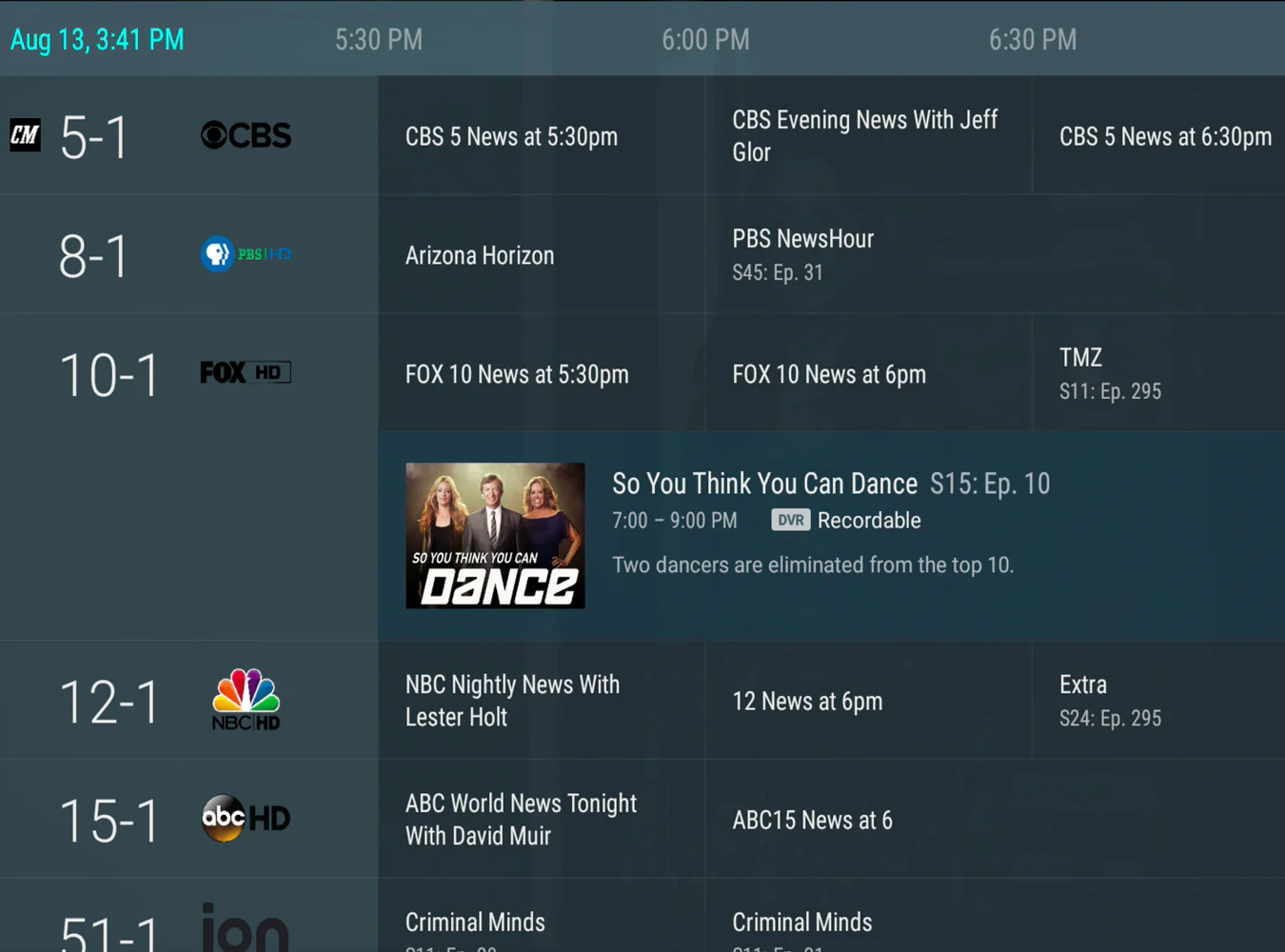Select ABC15 News at 6
Viewport: 1285px width, 952px height.
[x=996, y=819]
